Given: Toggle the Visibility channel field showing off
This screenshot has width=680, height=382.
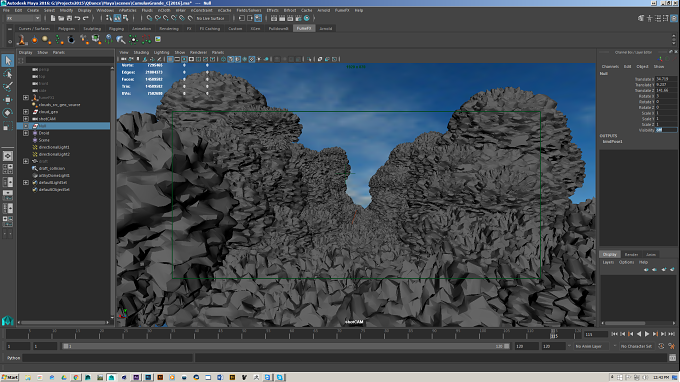Looking at the screenshot, I should (666, 130).
